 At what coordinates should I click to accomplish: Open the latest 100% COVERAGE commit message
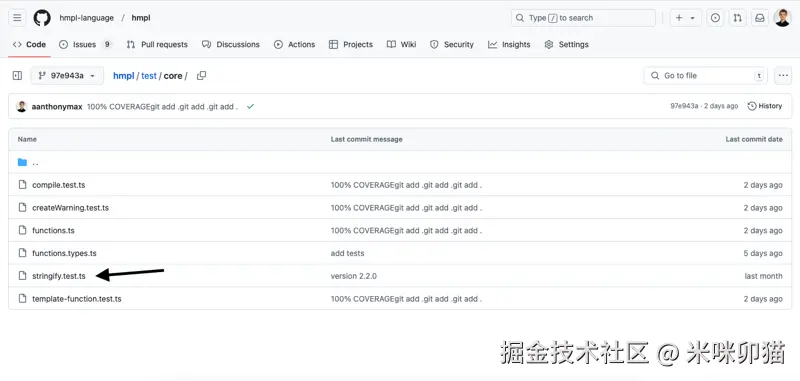[x=163, y=106]
